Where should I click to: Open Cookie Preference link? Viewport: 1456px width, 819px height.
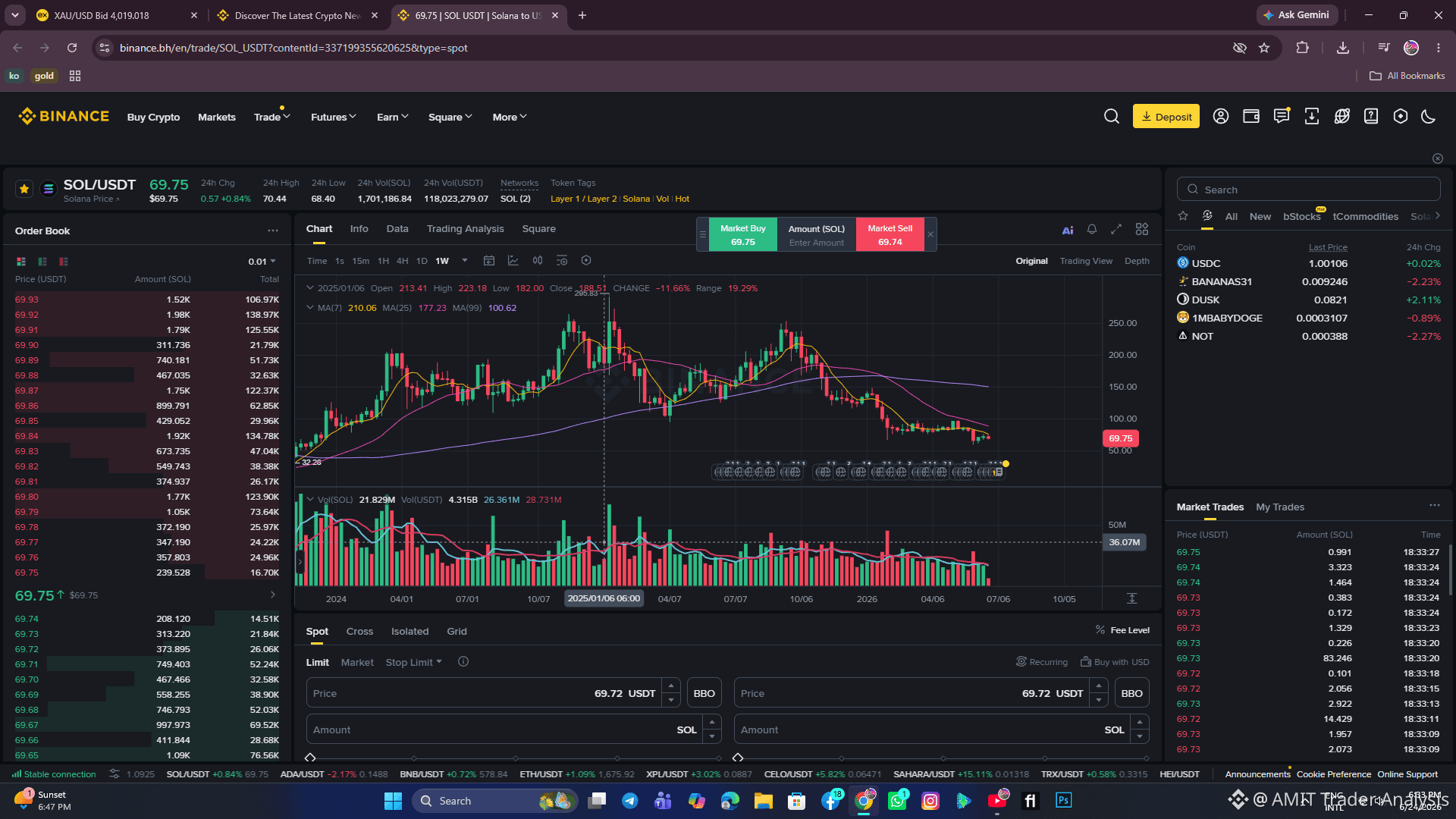pyautogui.click(x=1334, y=774)
